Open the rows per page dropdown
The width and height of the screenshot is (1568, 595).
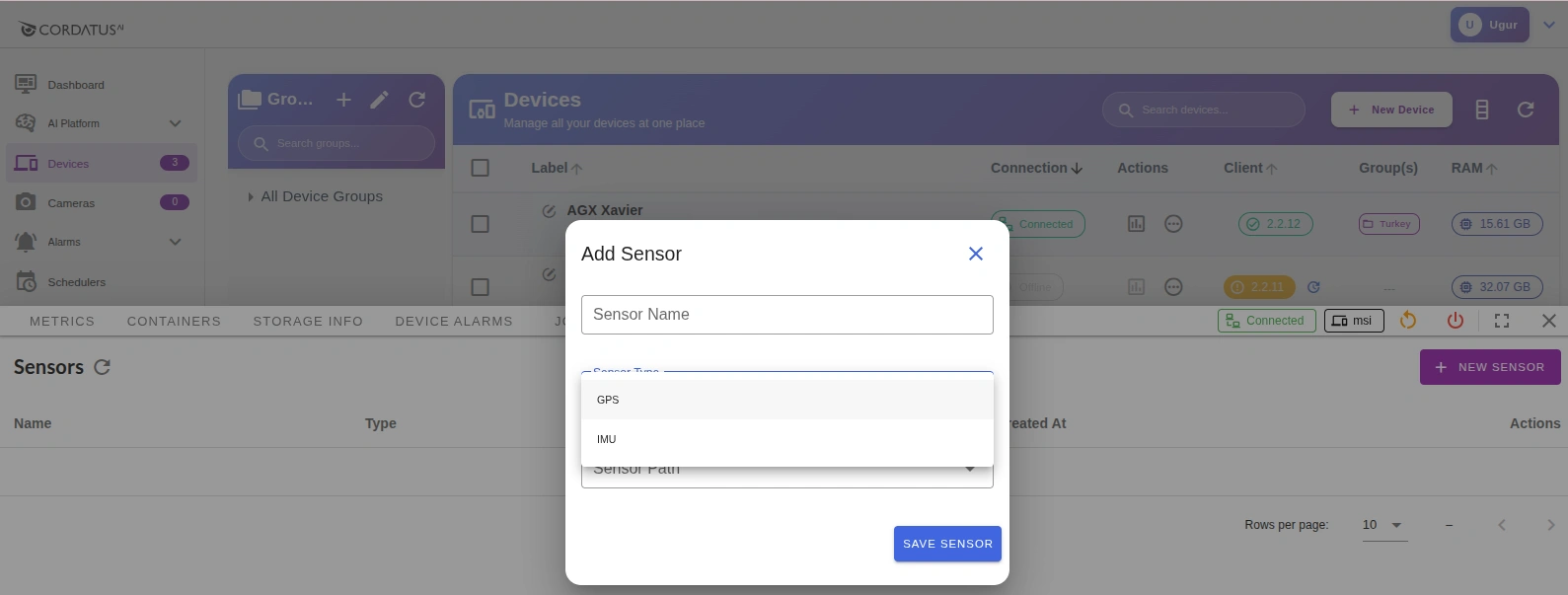pyautogui.click(x=1382, y=525)
